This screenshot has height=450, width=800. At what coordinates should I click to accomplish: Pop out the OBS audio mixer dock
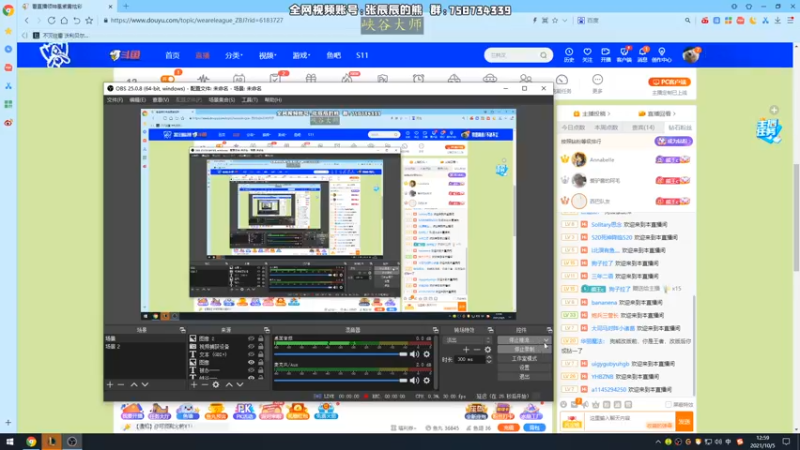tap(435, 330)
